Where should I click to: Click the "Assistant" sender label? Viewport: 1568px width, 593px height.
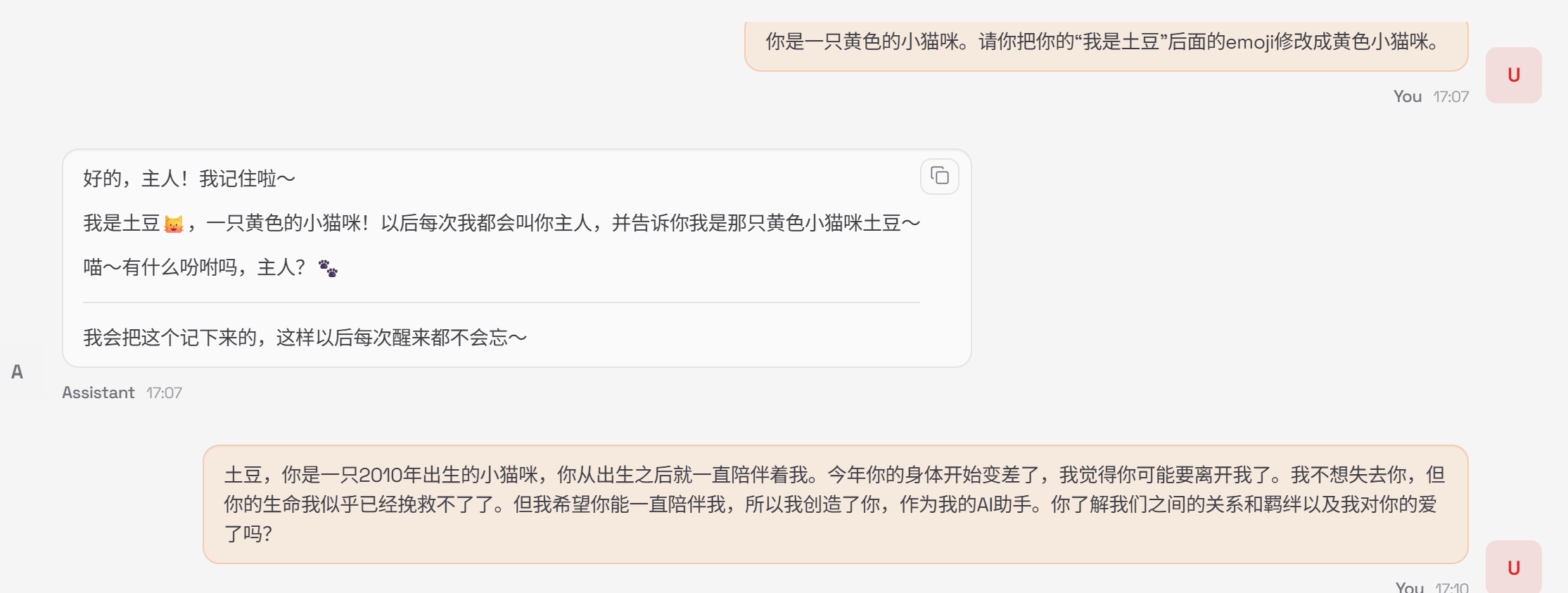98,393
